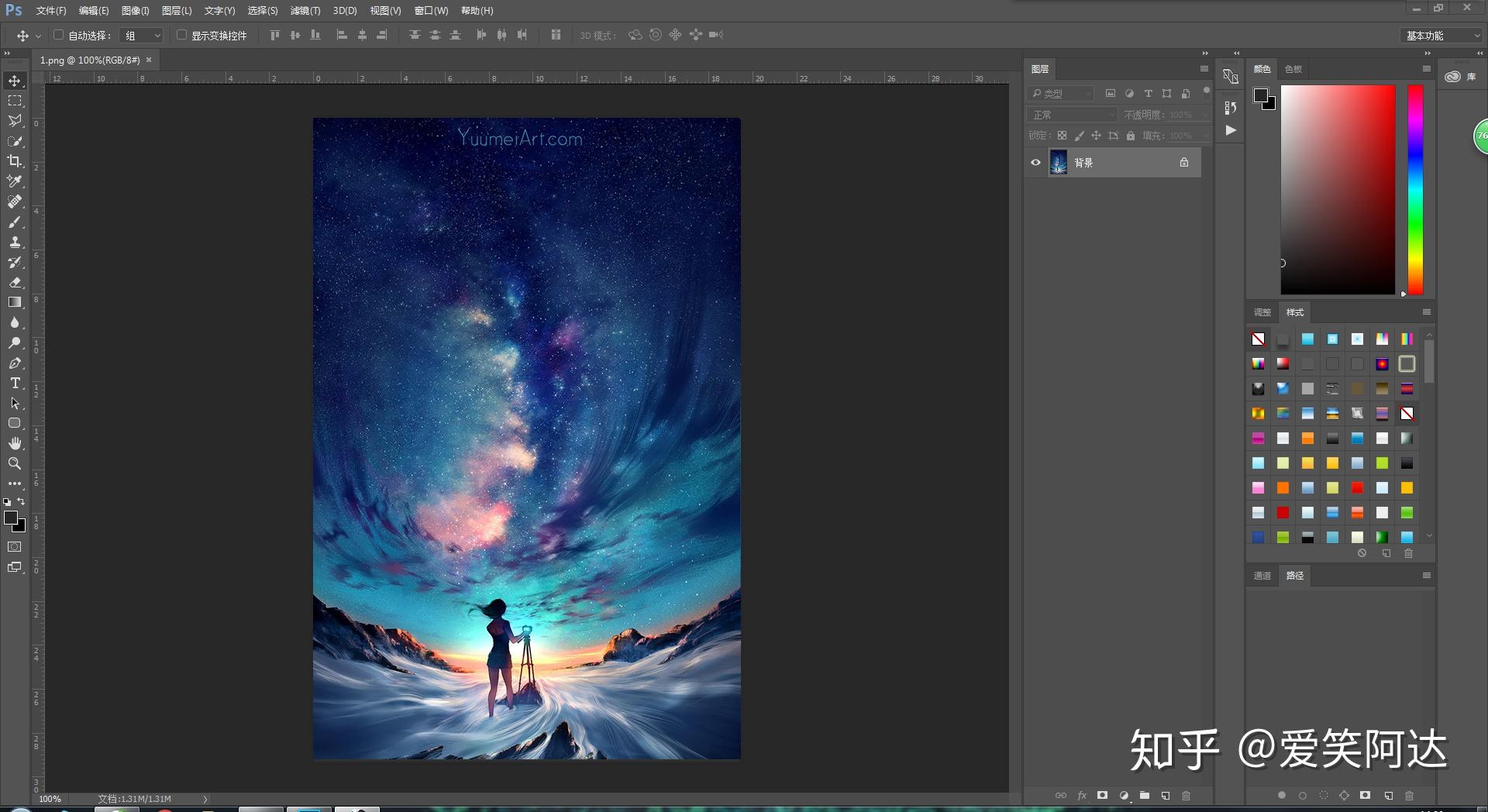The width and height of the screenshot is (1488, 812).
Task: Select the Eyedropper tool
Action: click(x=15, y=181)
